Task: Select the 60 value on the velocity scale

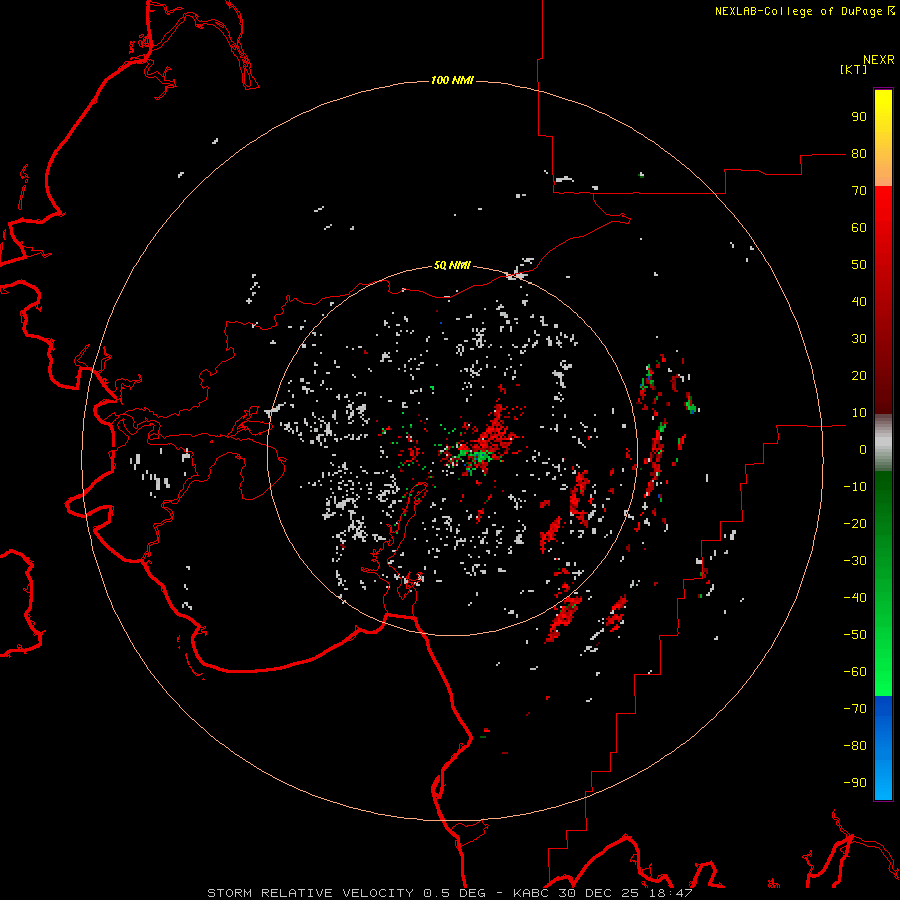Action: [x=859, y=227]
